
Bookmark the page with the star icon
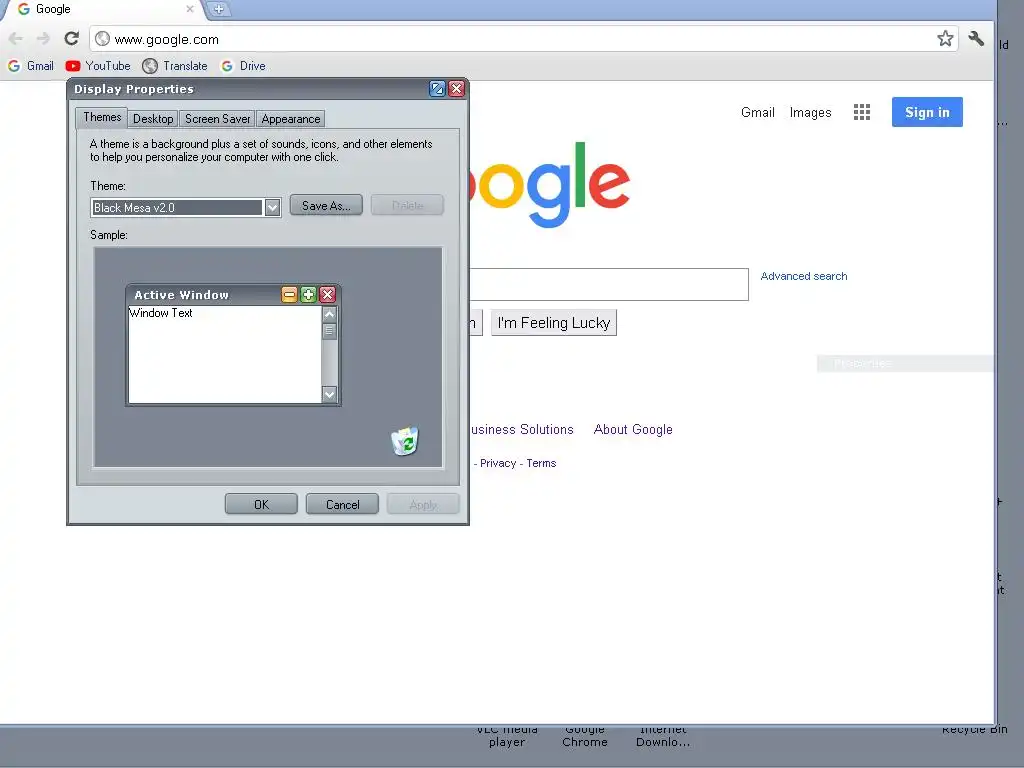tap(945, 39)
